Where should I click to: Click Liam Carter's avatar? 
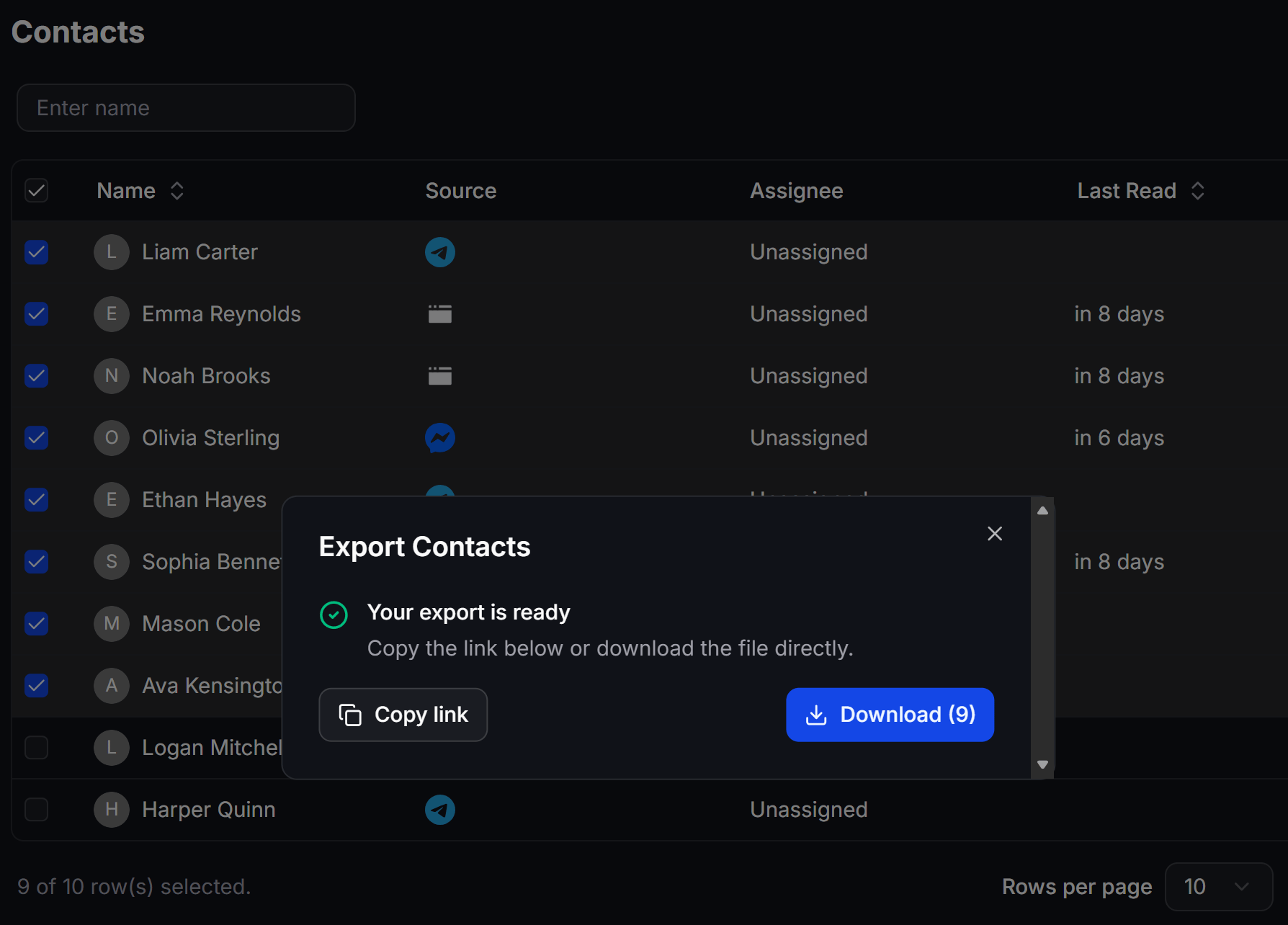point(112,252)
